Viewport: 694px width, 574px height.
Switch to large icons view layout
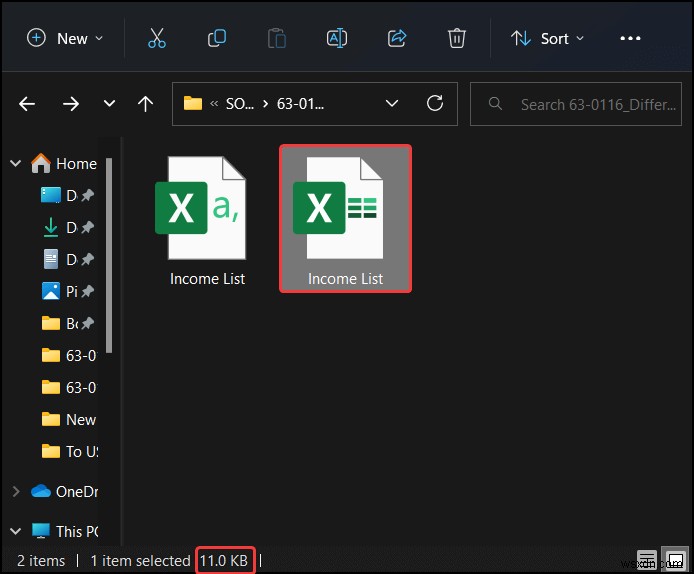click(675, 559)
